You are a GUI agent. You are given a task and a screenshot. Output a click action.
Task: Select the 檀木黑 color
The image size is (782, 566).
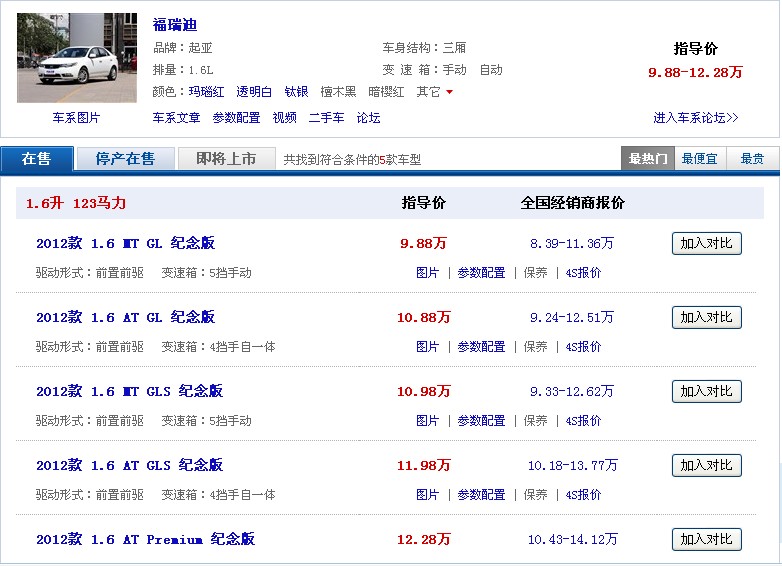coord(338,92)
